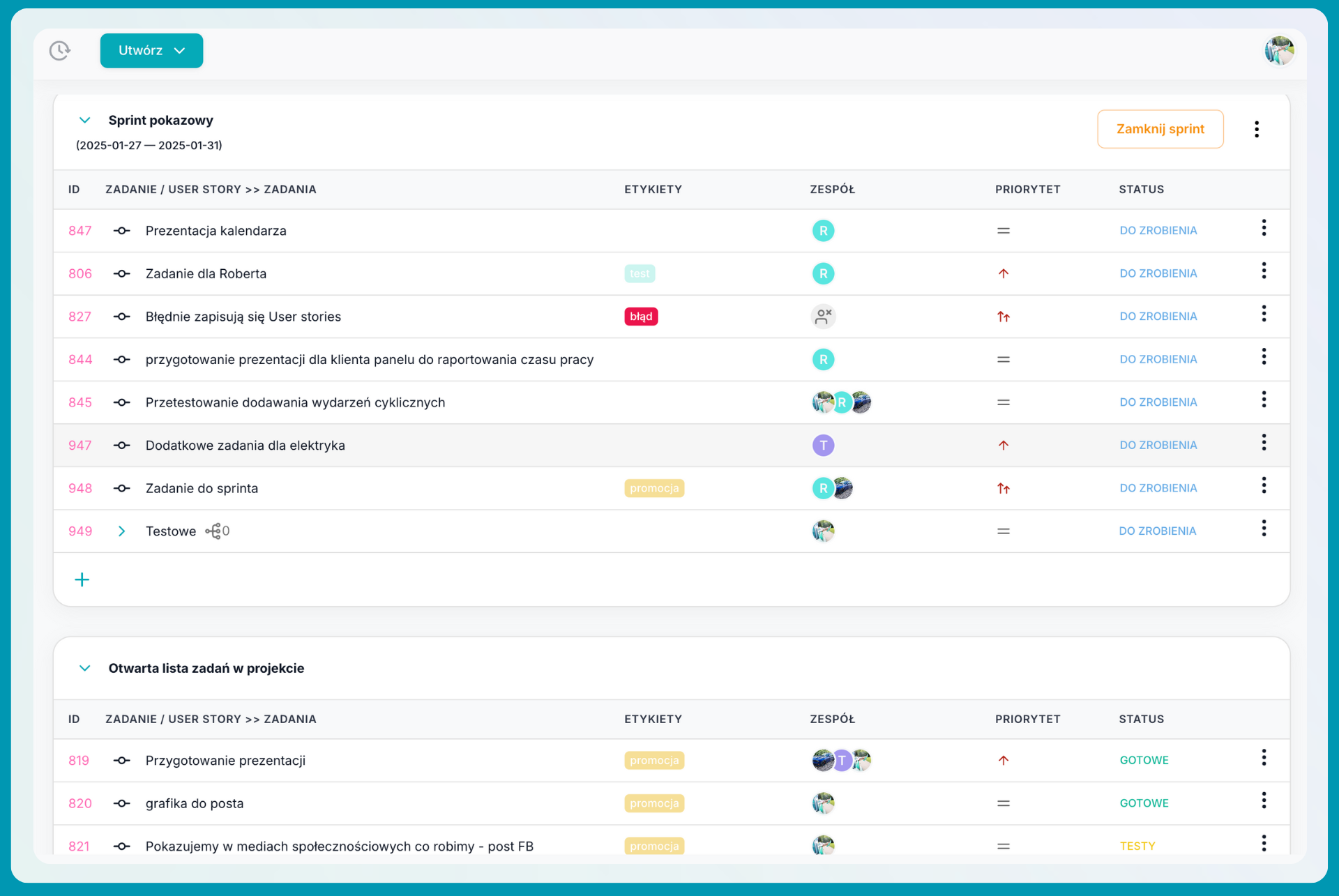The width and height of the screenshot is (1339, 896).
Task: Click PRIORYTET column header in sprint table
Action: point(1027,190)
